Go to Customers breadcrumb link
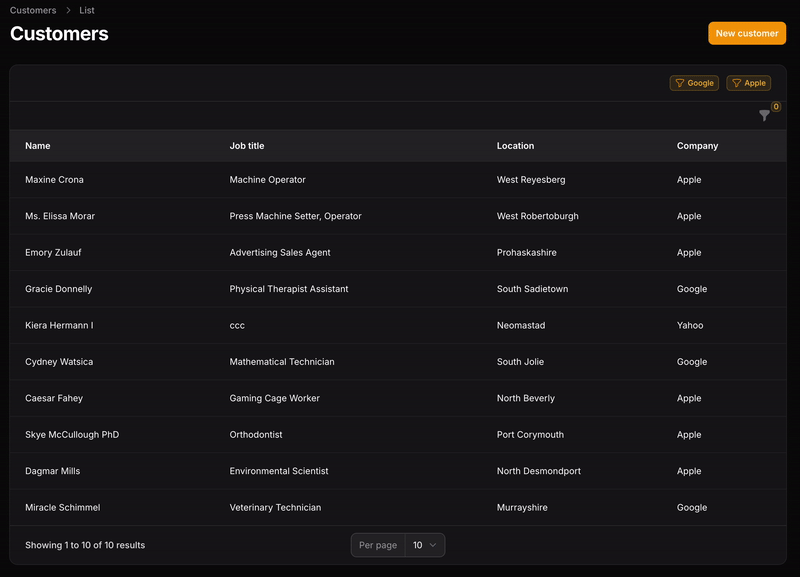Image resolution: width=800 pixels, height=577 pixels. click(33, 11)
